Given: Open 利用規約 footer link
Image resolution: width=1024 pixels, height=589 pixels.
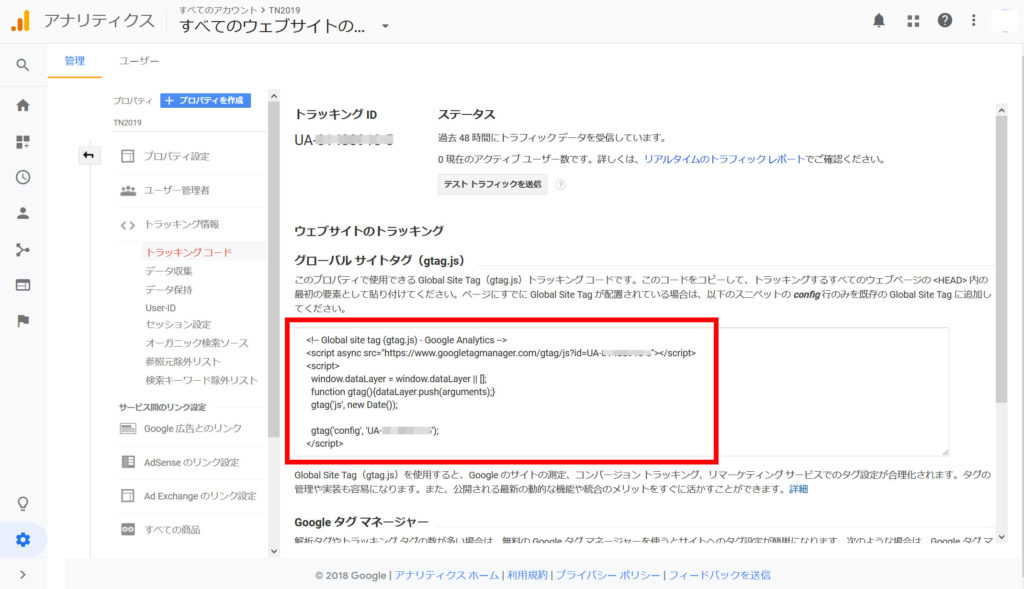Looking at the screenshot, I should click(527, 575).
